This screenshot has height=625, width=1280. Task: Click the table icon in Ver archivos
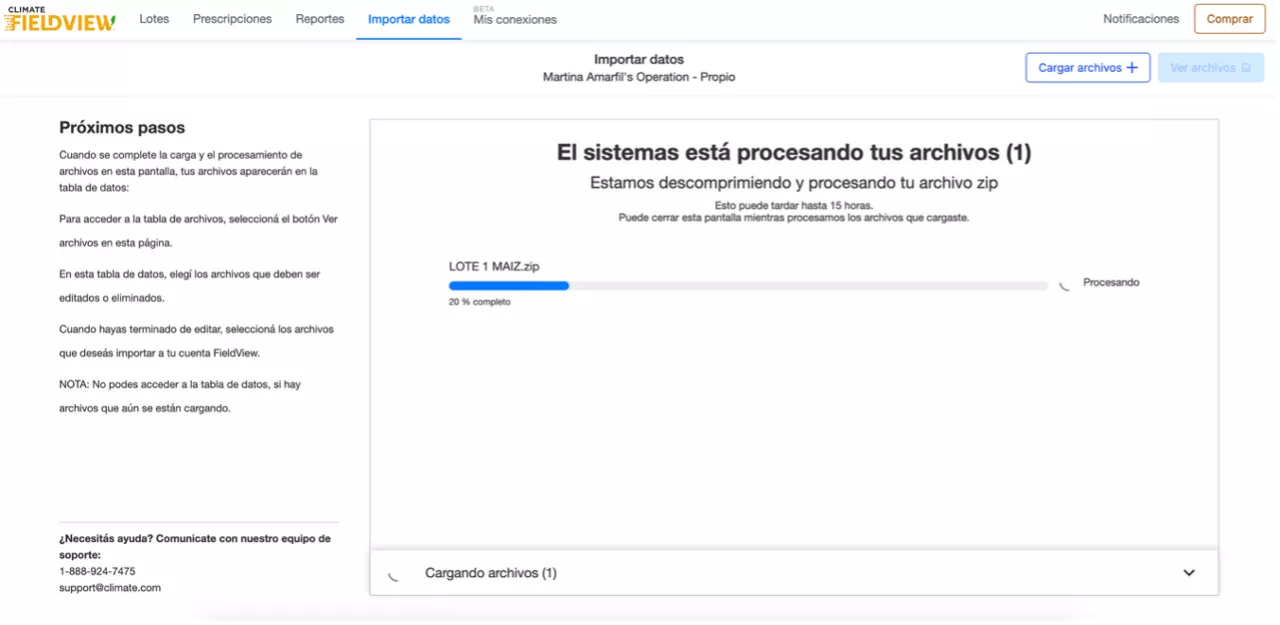pos(1246,68)
